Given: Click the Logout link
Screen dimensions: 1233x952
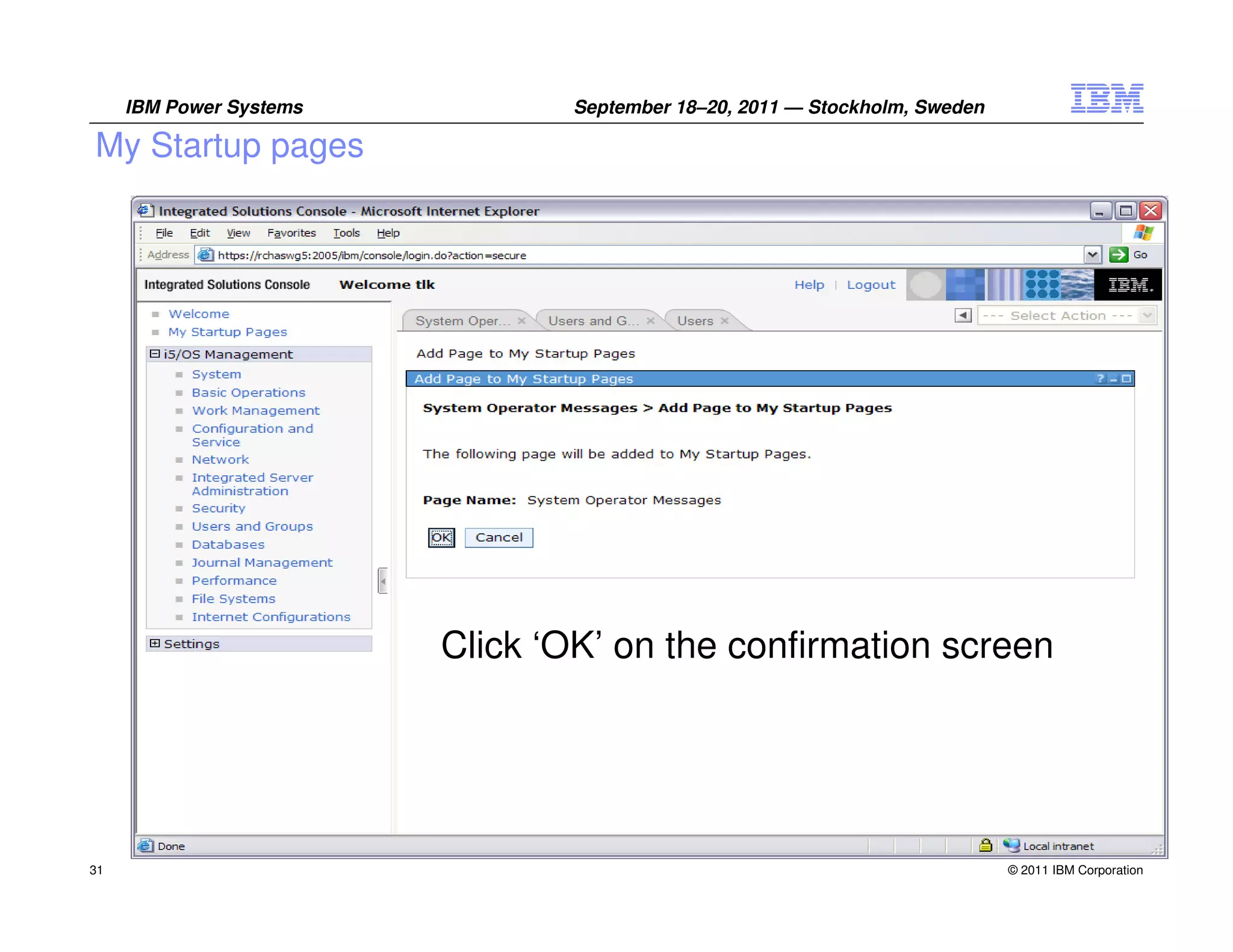Looking at the screenshot, I should point(871,285).
